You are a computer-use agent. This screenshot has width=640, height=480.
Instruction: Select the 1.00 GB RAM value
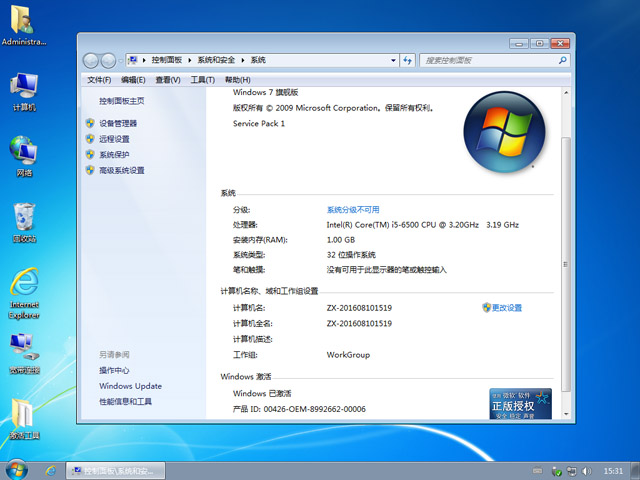[x=341, y=240]
